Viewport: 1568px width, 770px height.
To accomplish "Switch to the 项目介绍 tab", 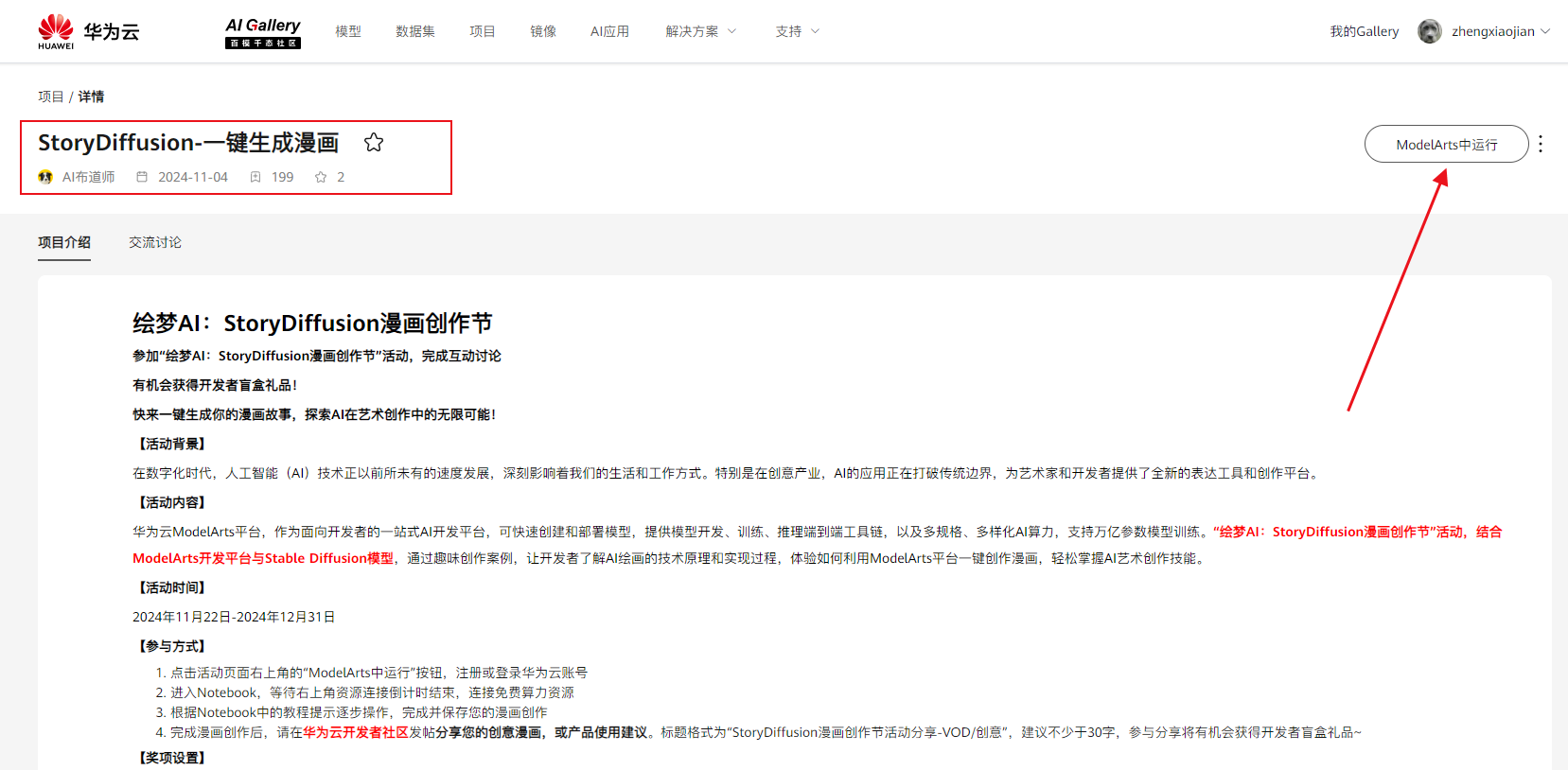I will (64, 242).
